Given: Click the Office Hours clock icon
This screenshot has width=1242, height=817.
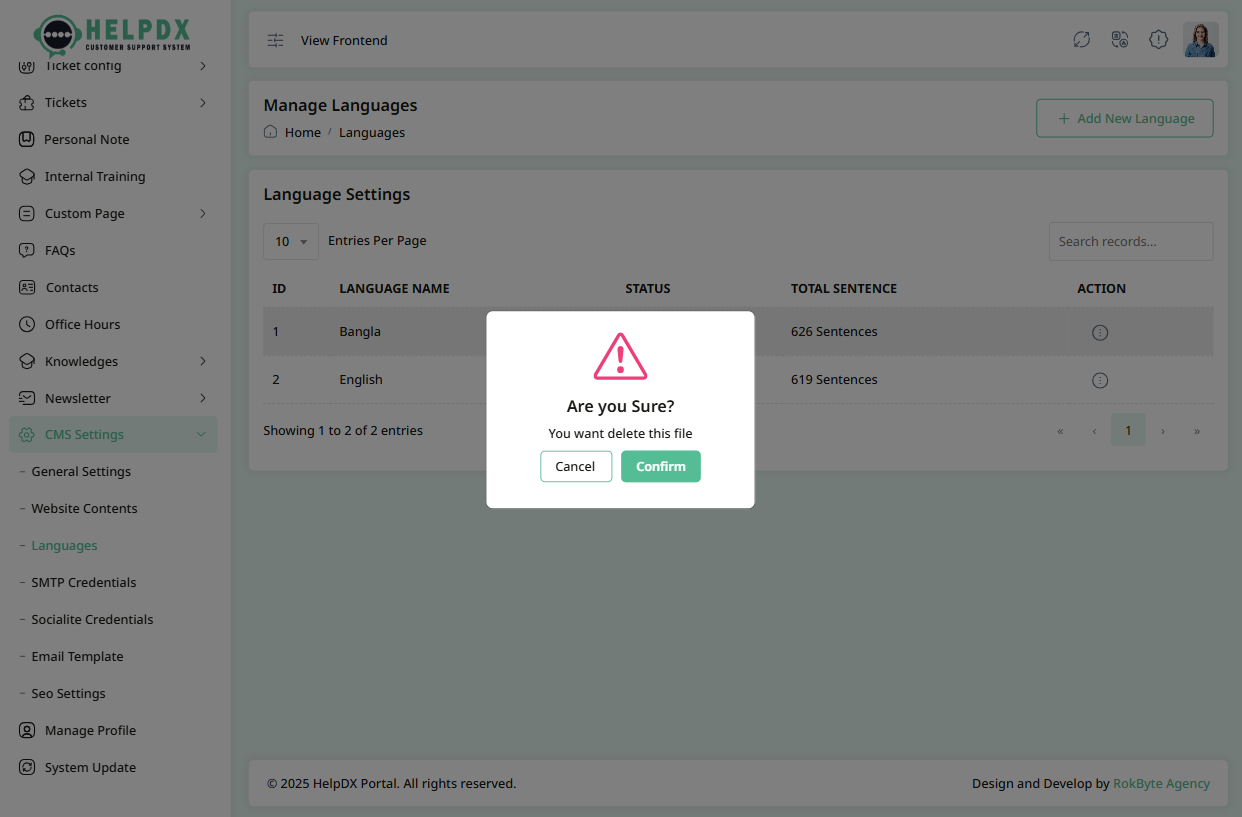Looking at the screenshot, I should [x=27, y=324].
